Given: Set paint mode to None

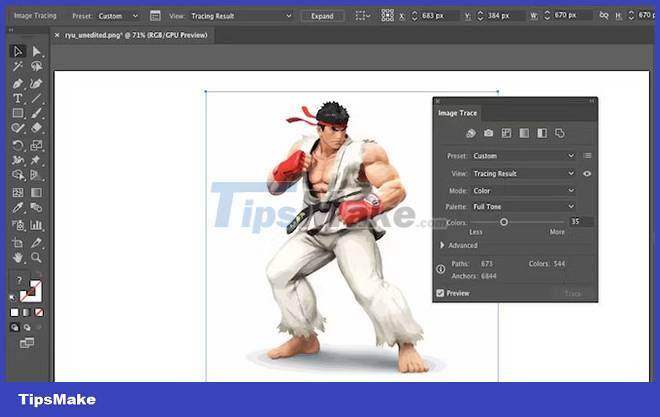Looking at the screenshot, I should pos(39,313).
